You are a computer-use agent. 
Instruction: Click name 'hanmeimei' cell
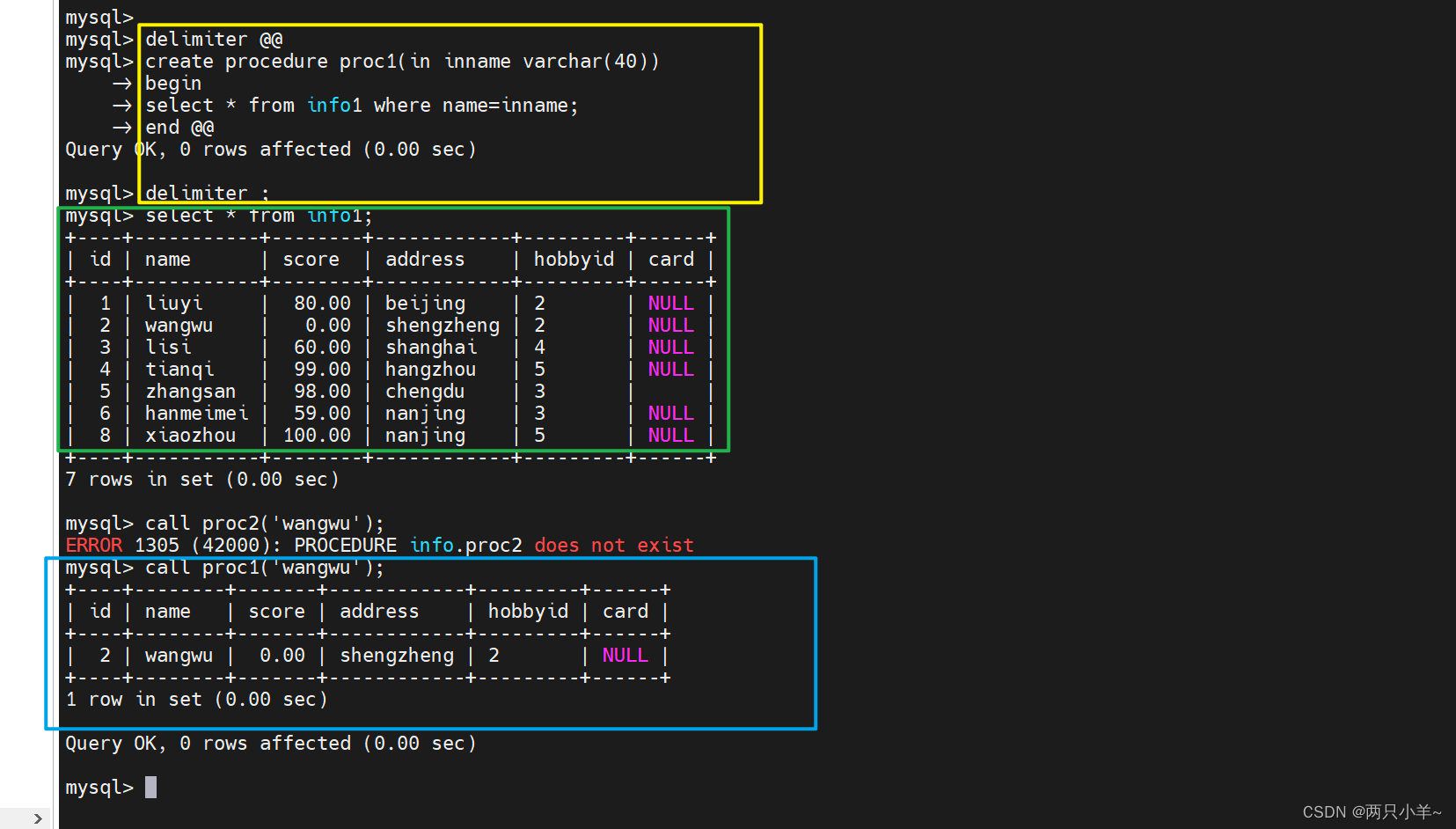coord(196,414)
